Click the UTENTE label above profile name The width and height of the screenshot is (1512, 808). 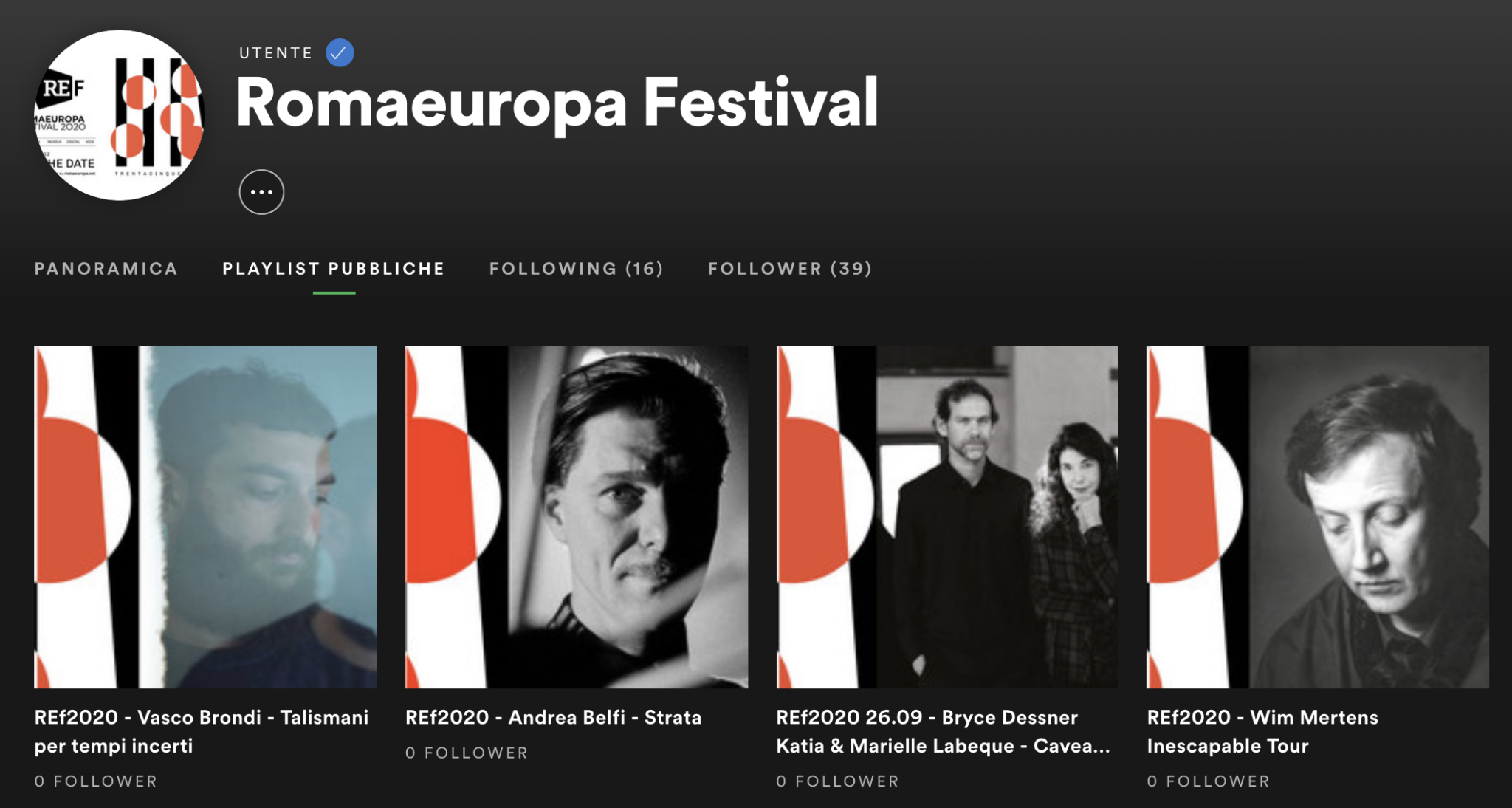tap(276, 53)
